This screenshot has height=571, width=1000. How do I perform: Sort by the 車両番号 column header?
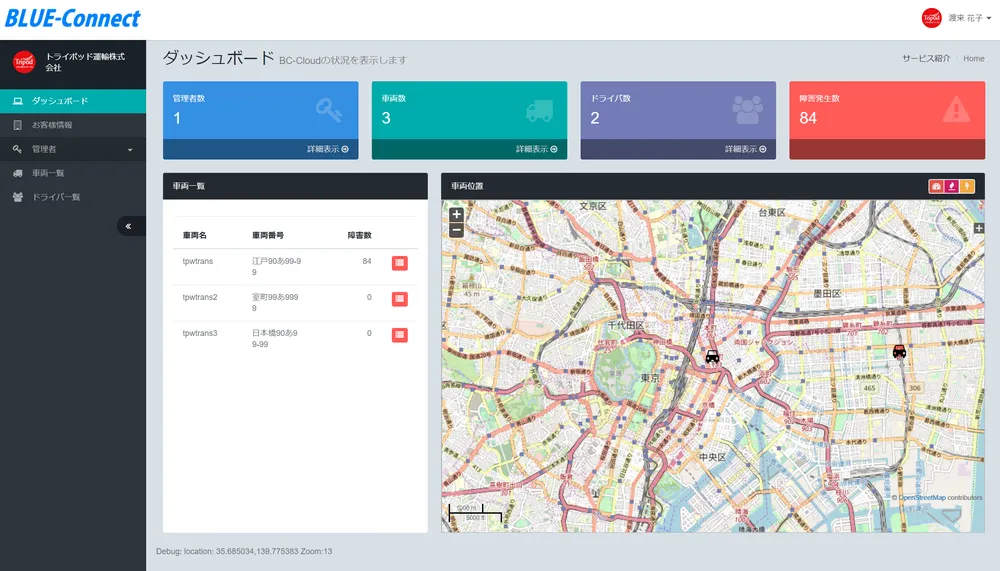(x=268, y=235)
